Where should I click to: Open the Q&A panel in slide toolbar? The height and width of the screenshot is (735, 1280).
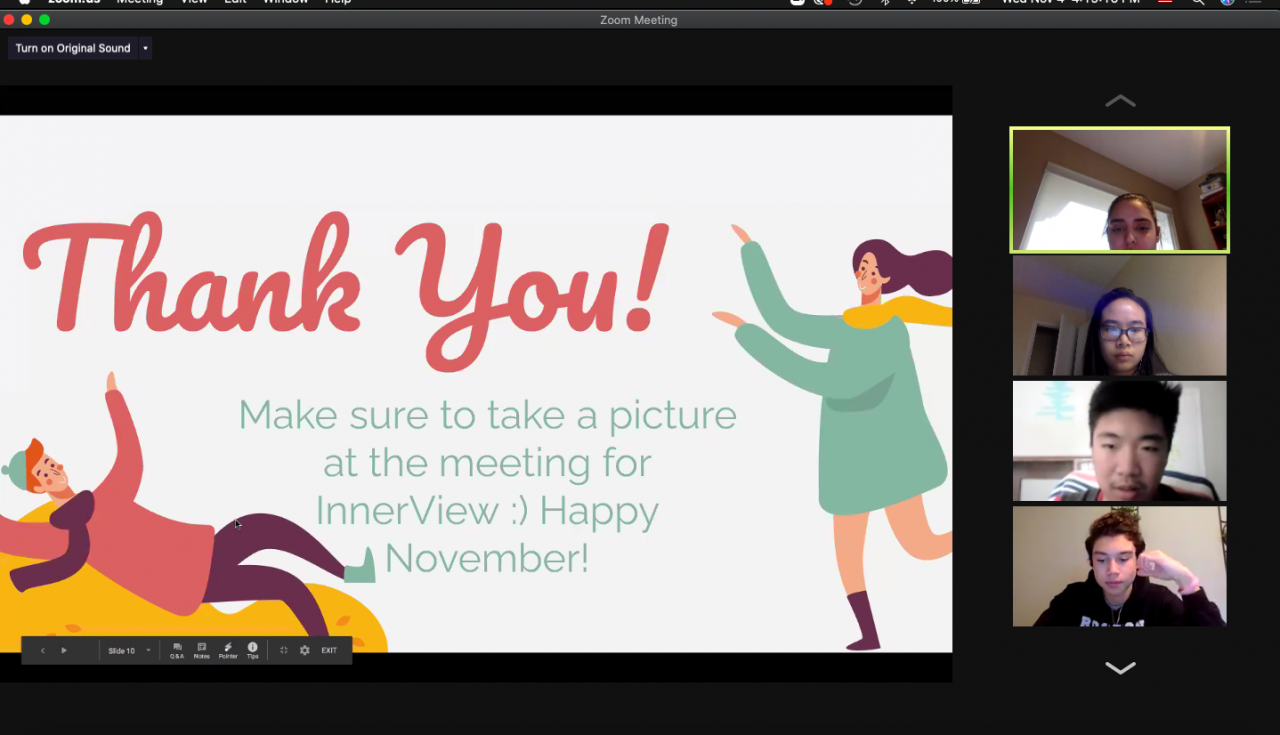(x=177, y=650)
